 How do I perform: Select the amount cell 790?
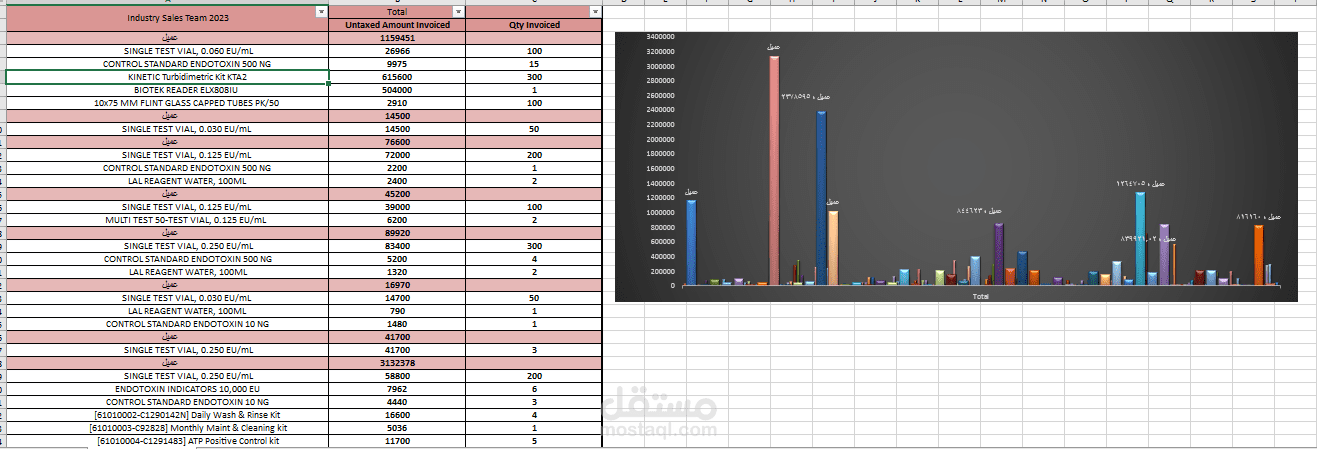(397, 310)
